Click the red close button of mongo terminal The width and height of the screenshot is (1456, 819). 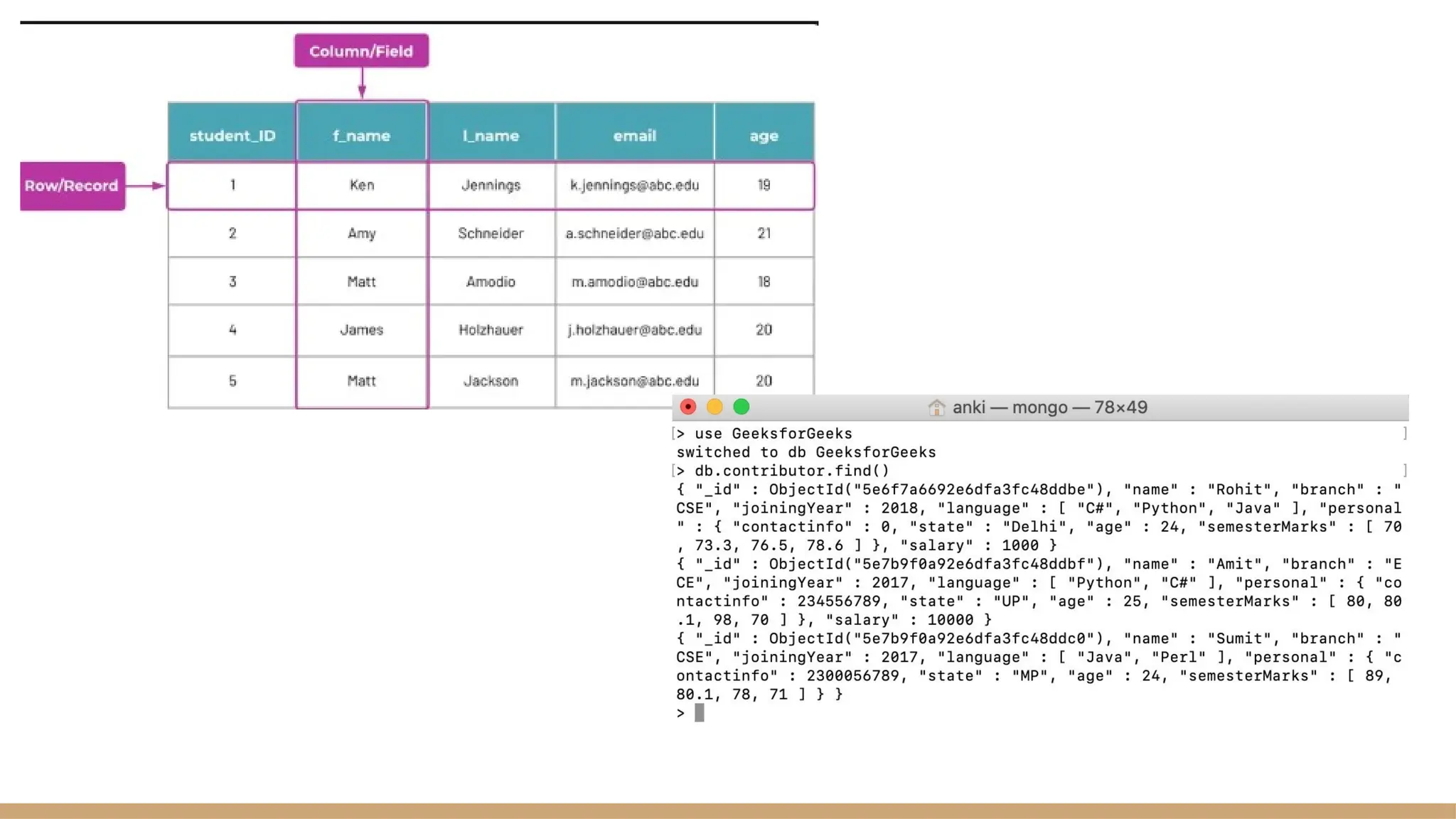tap(687, 407)
